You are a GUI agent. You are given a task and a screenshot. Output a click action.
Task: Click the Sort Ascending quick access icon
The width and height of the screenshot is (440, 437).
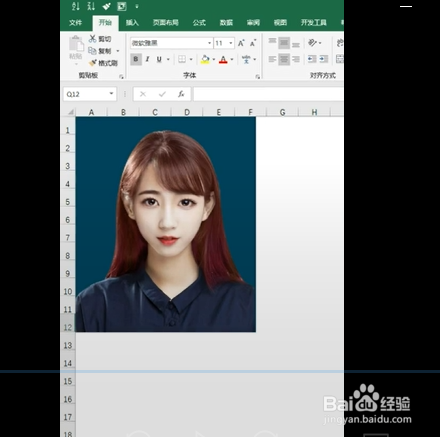pyautogui.click(x=76, y=6)
